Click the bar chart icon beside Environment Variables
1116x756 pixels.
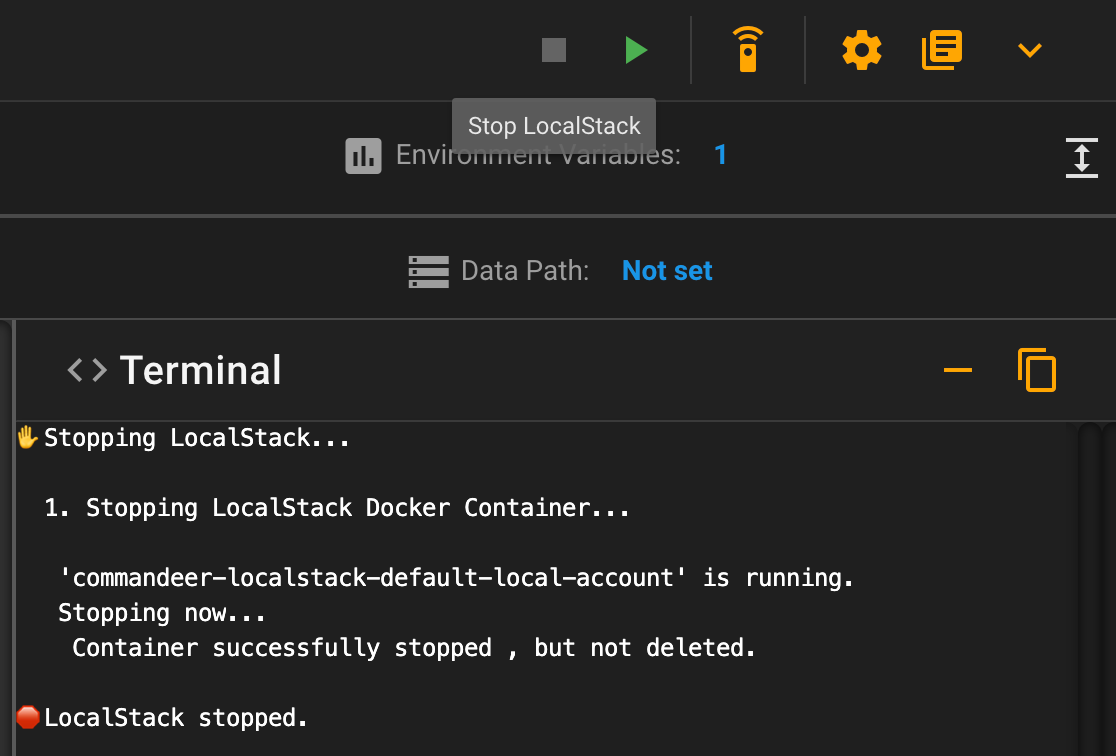[363, 156]
